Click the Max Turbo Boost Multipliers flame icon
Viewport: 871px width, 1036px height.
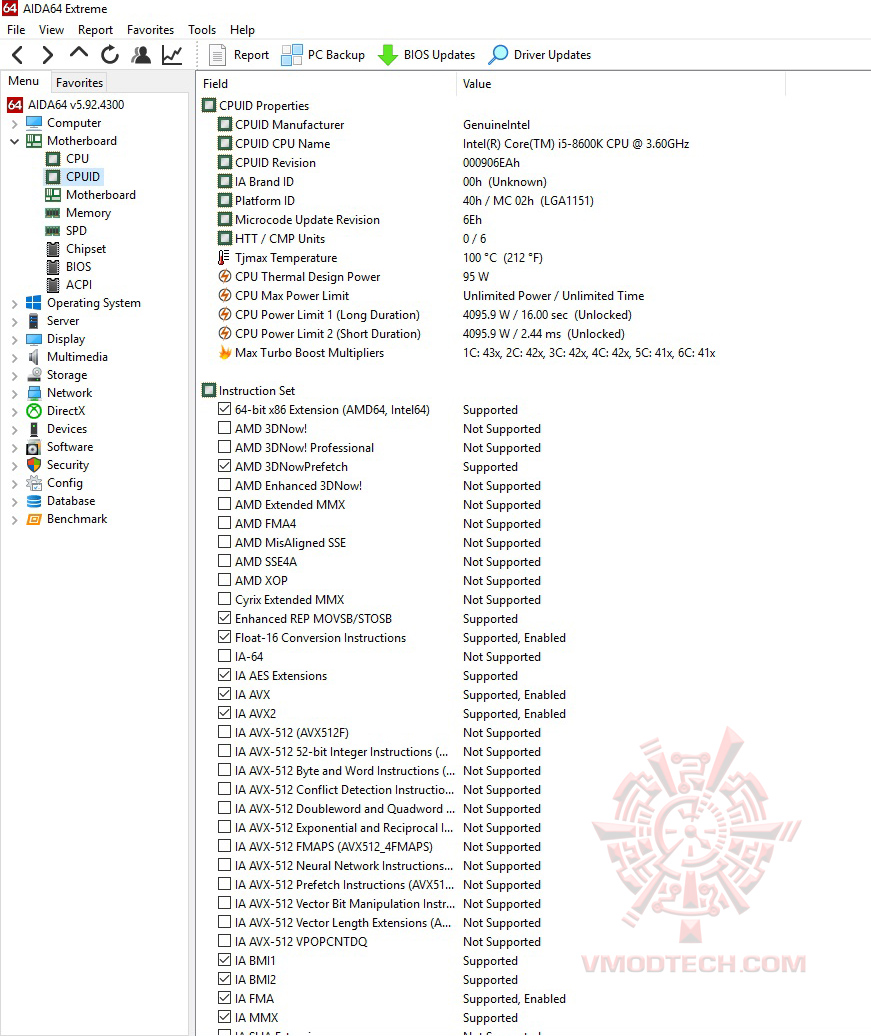(225, 353)
